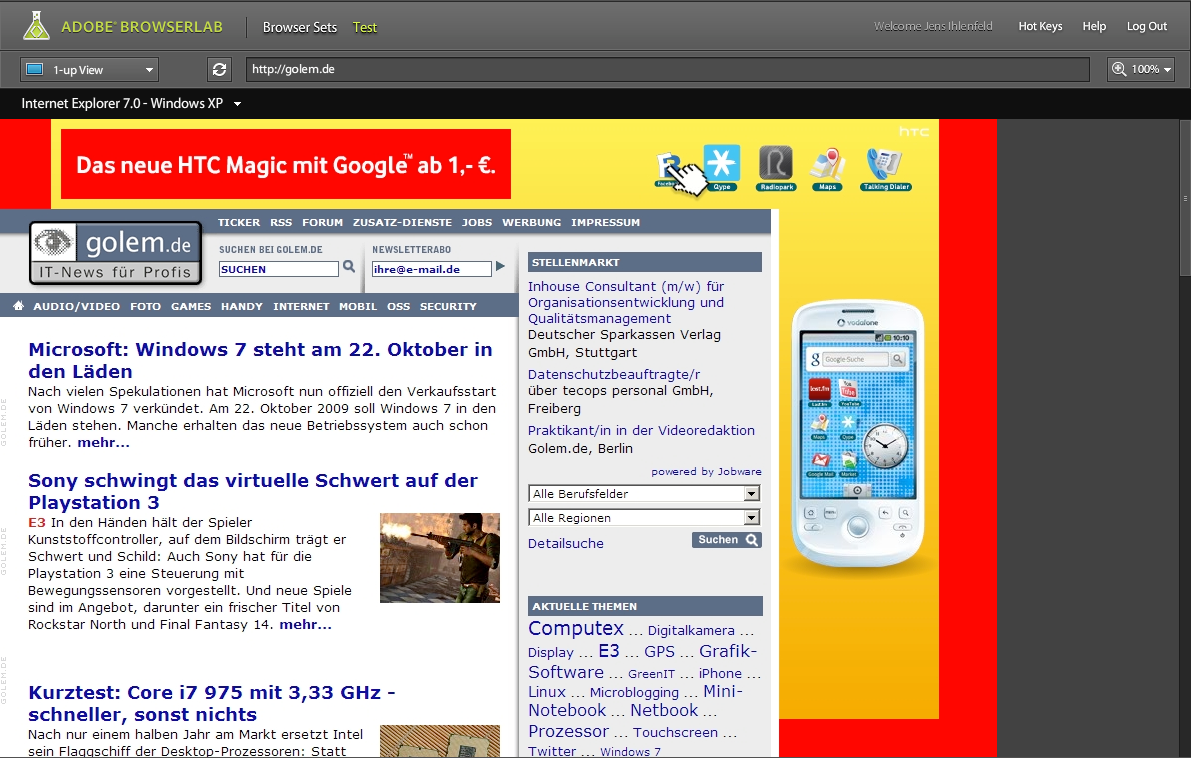
Task: Select the OSS category
Action: (x=398, y=306)
